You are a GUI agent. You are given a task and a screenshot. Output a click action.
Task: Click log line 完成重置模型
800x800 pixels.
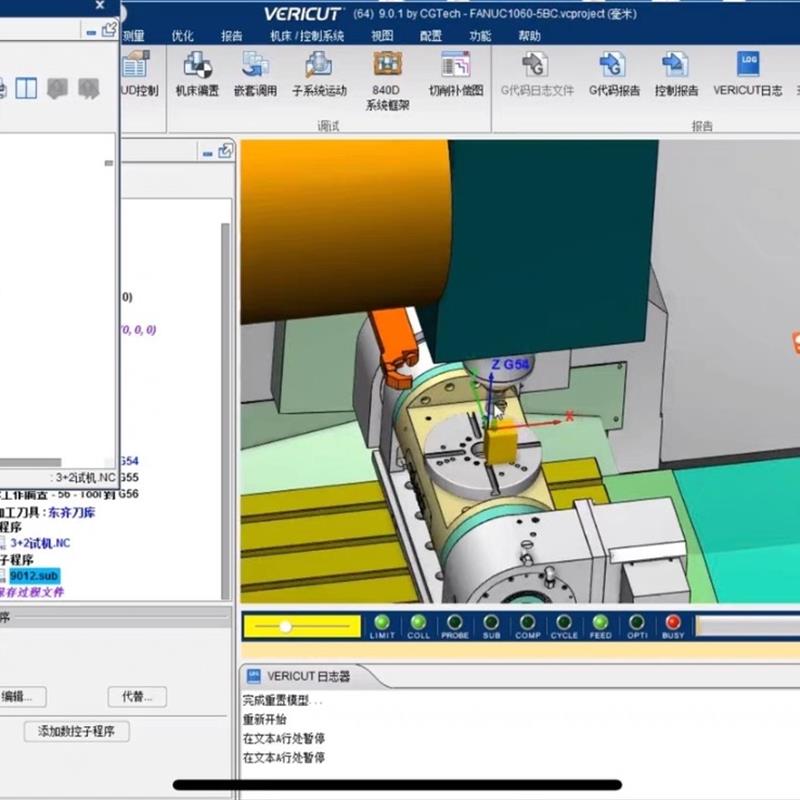click(x=282, y=701)
